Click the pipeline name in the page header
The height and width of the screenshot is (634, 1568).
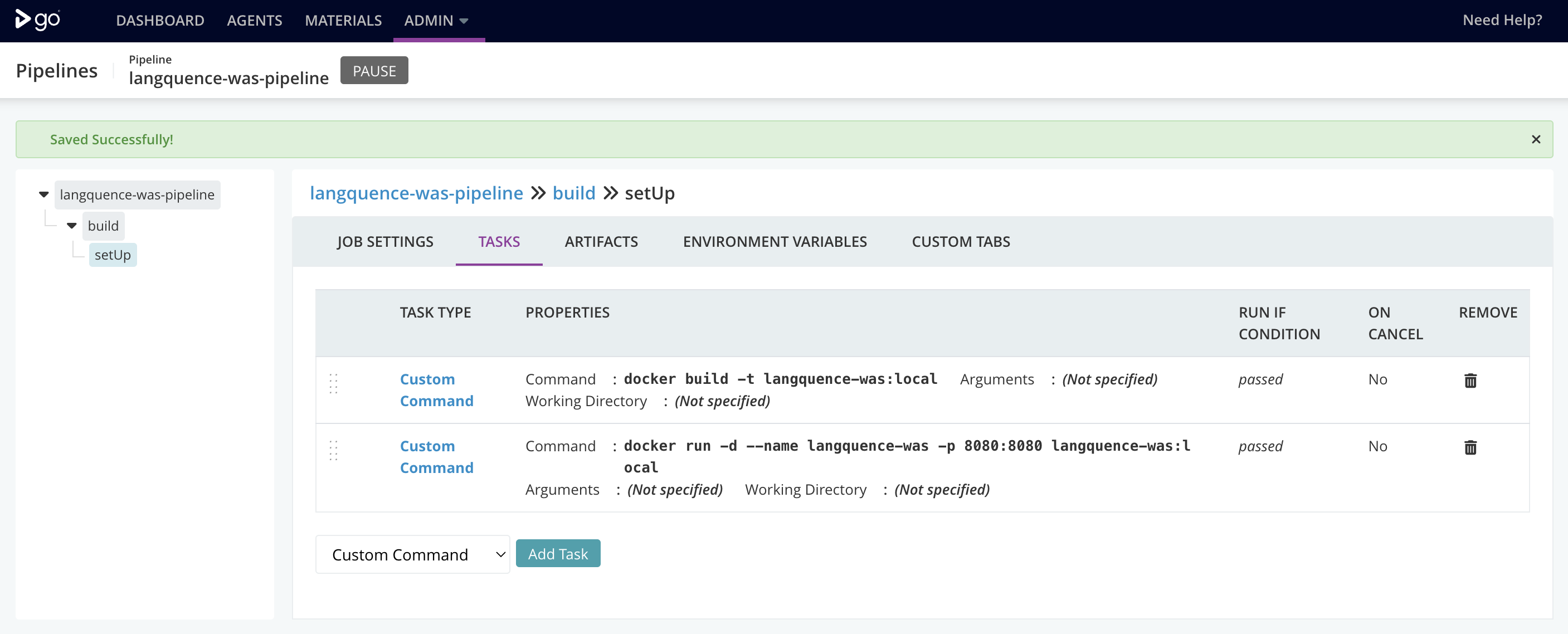[228, 78]
